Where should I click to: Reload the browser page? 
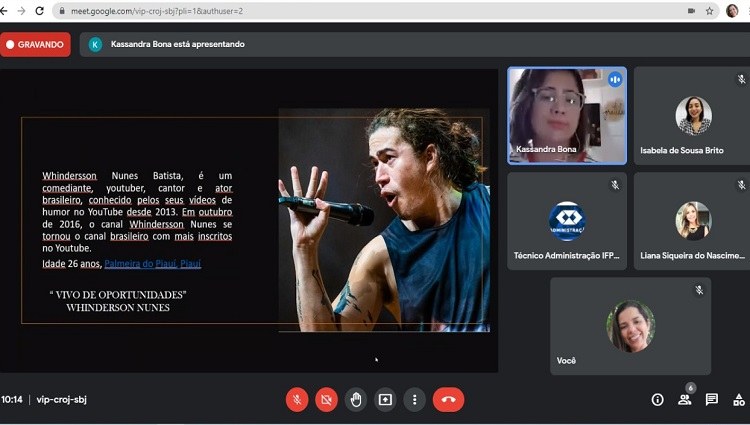tap(40, 11)
